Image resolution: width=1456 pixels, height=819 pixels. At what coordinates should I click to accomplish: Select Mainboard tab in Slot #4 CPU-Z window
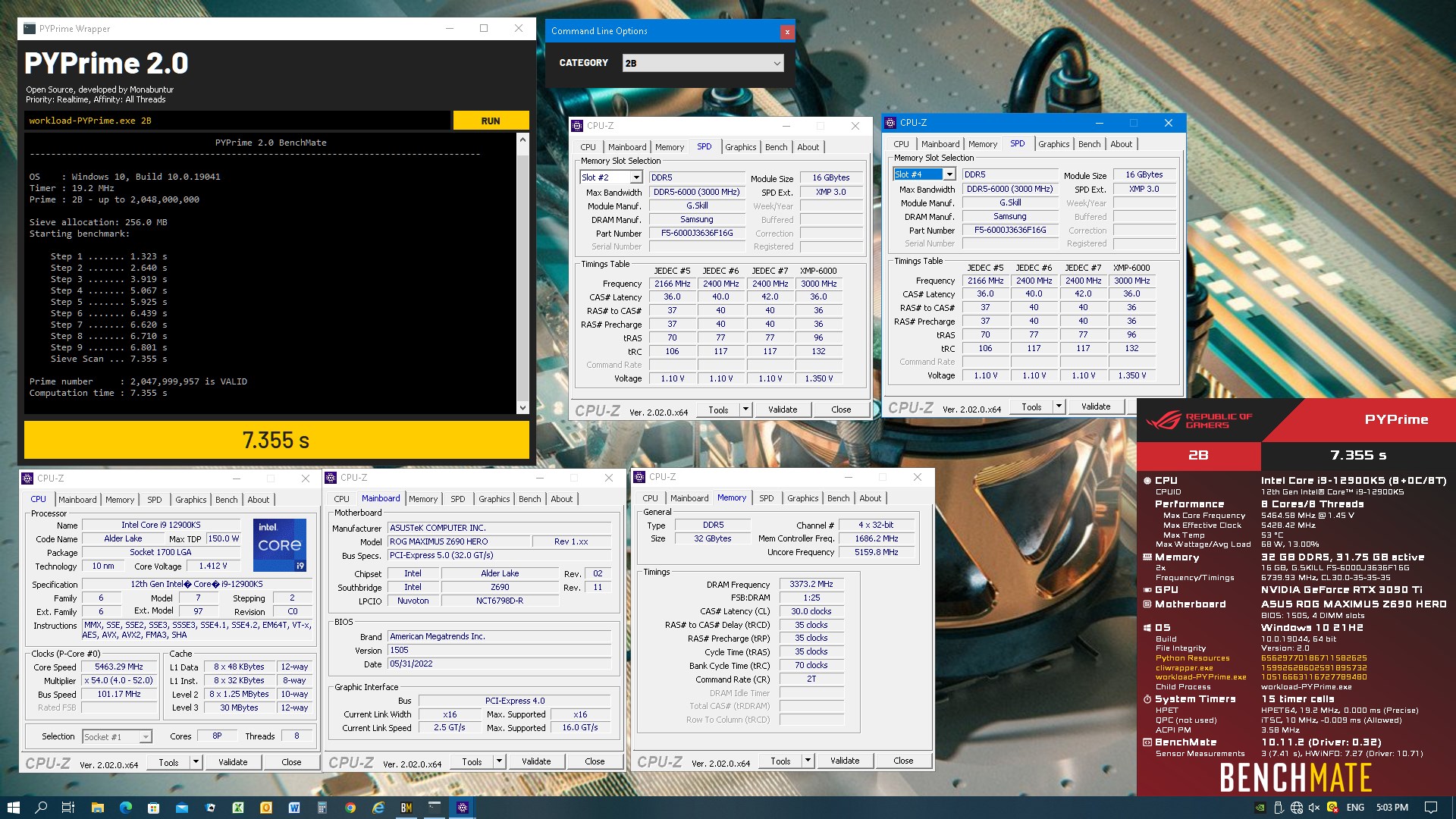point(940,144)
